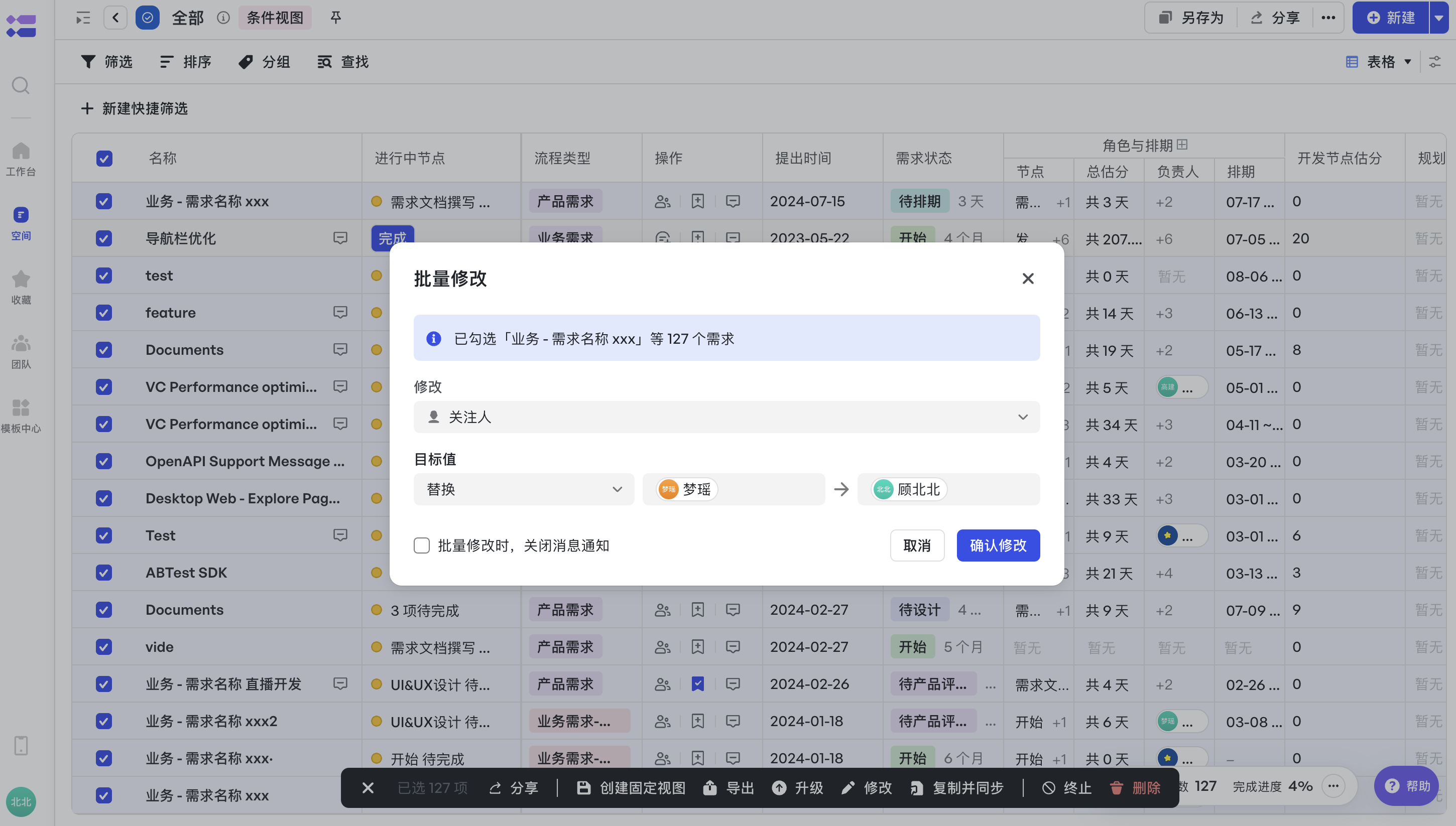The image size is (1456, 826).
Task: Open the 修改 field dropdown showing 关注人
Action: click(726, 417)
